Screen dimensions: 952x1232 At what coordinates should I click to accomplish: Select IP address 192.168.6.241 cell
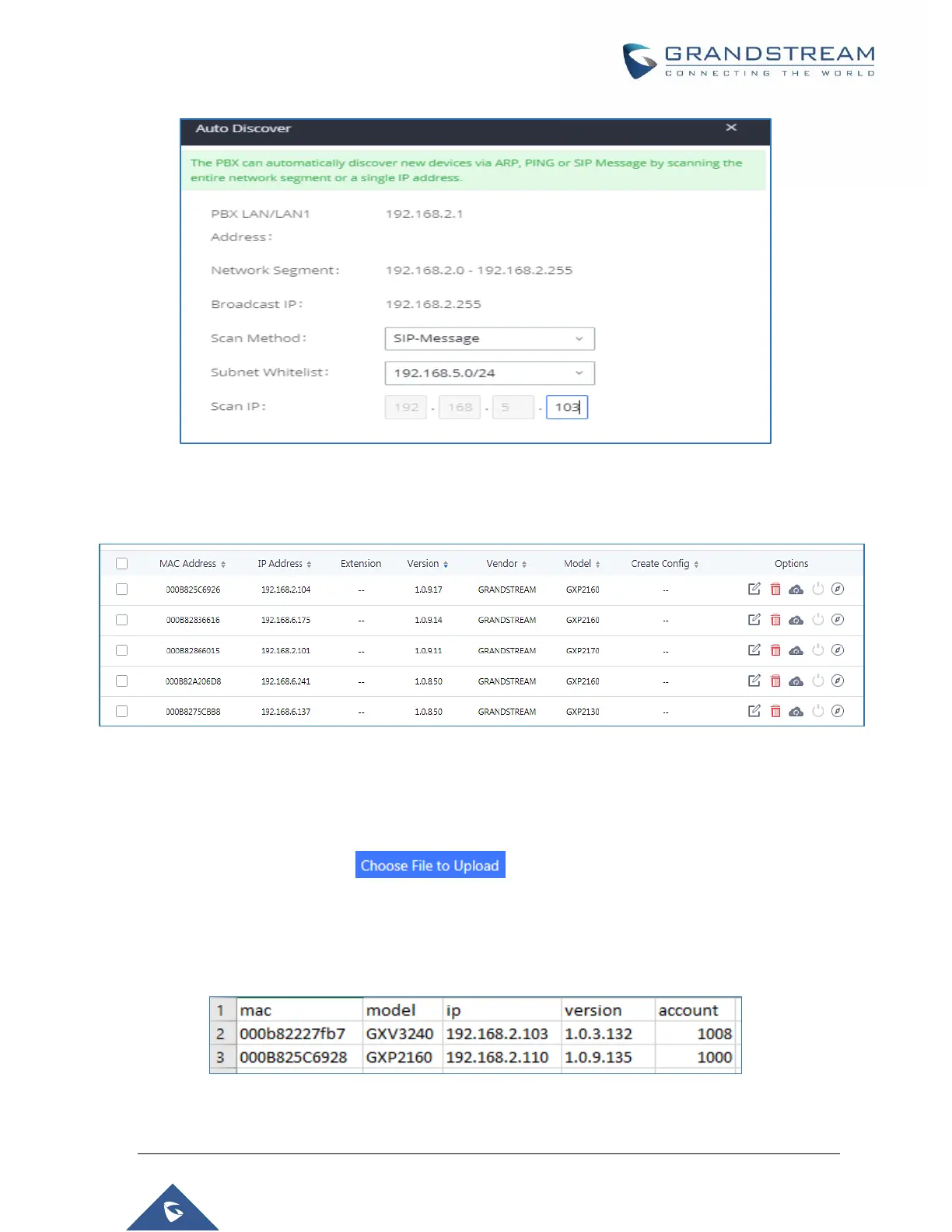coord(285,681)
